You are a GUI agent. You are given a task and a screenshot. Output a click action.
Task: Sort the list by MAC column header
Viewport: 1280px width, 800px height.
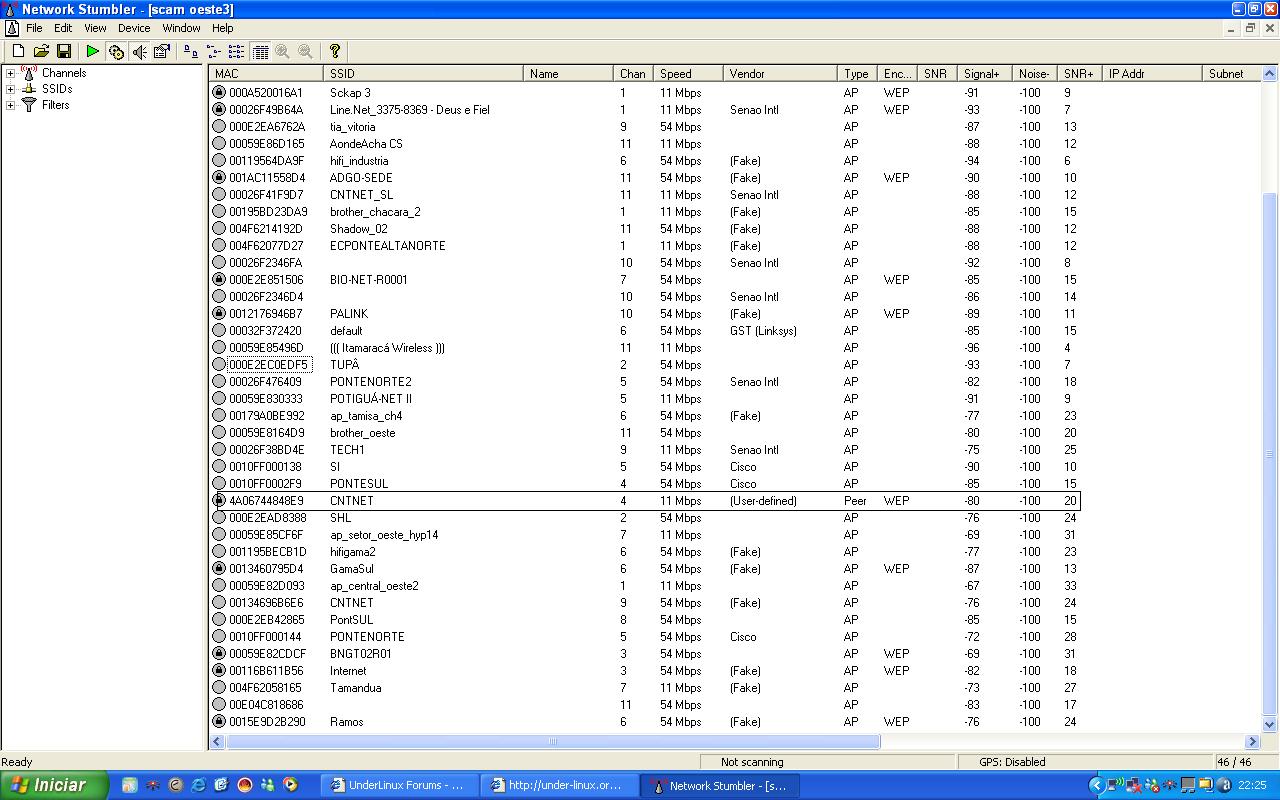tap(267, 74)
